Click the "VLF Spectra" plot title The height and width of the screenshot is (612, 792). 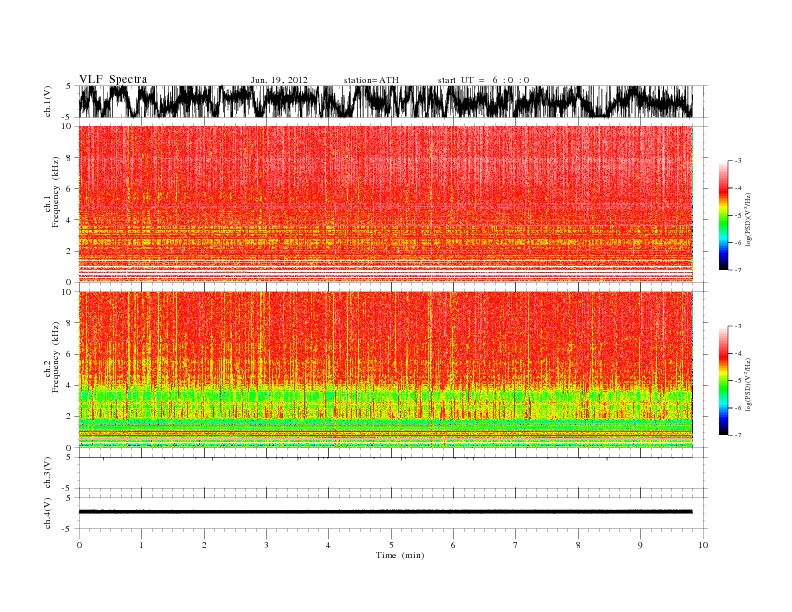click(x=113, y=79)
